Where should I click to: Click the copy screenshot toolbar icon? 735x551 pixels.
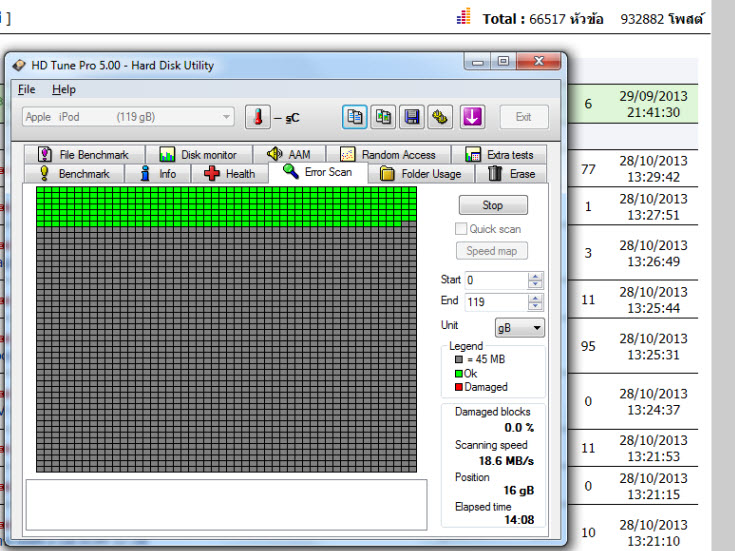click(383, 117)
